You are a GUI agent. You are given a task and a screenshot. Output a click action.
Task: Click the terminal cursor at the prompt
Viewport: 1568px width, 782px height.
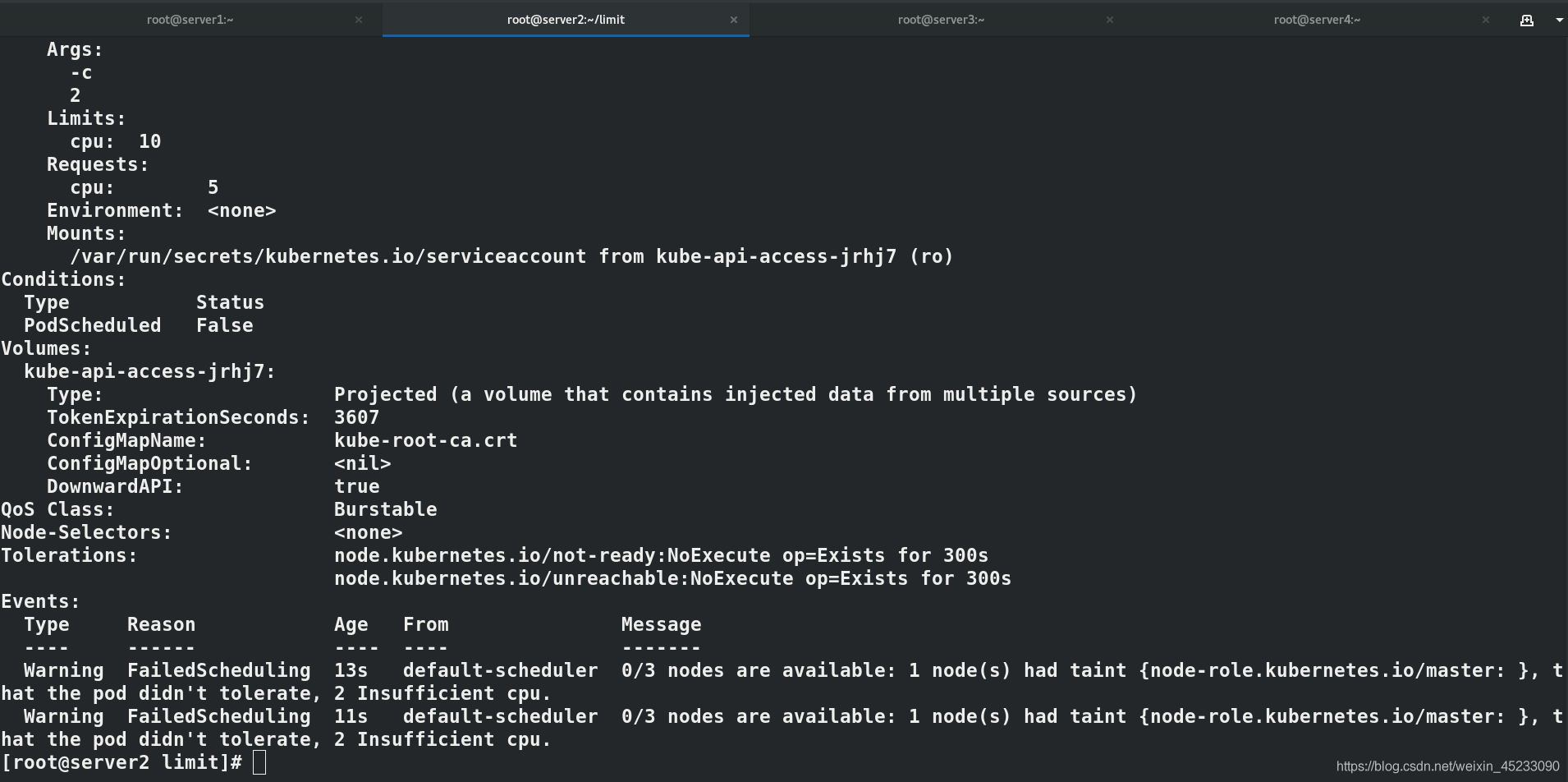point(259,762)
